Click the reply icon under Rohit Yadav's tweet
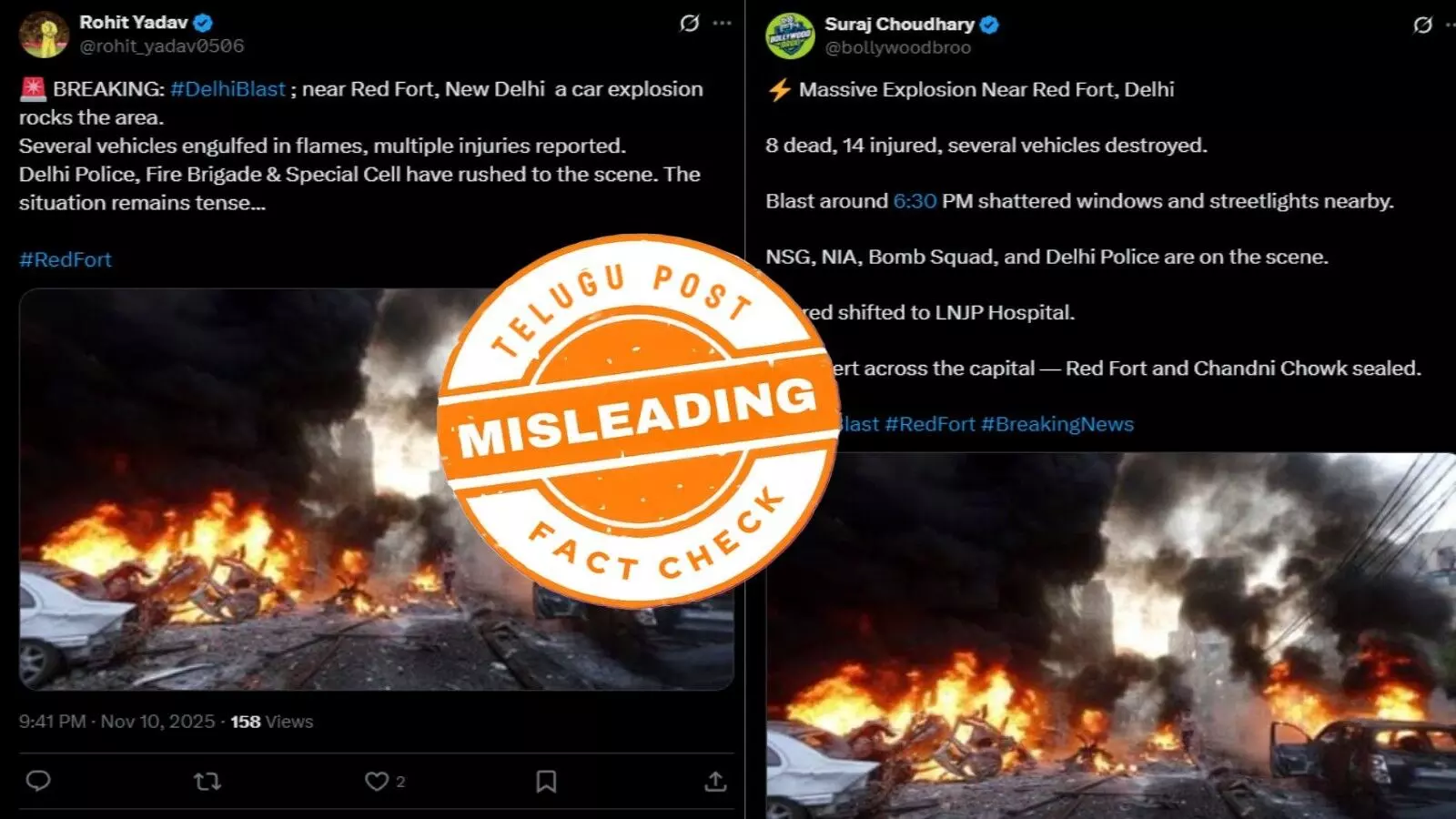 (38, 781)
